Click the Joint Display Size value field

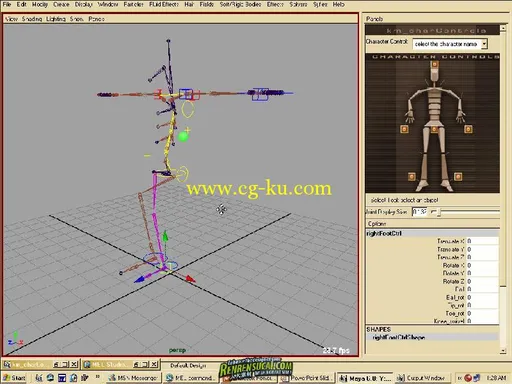[419, 212]
